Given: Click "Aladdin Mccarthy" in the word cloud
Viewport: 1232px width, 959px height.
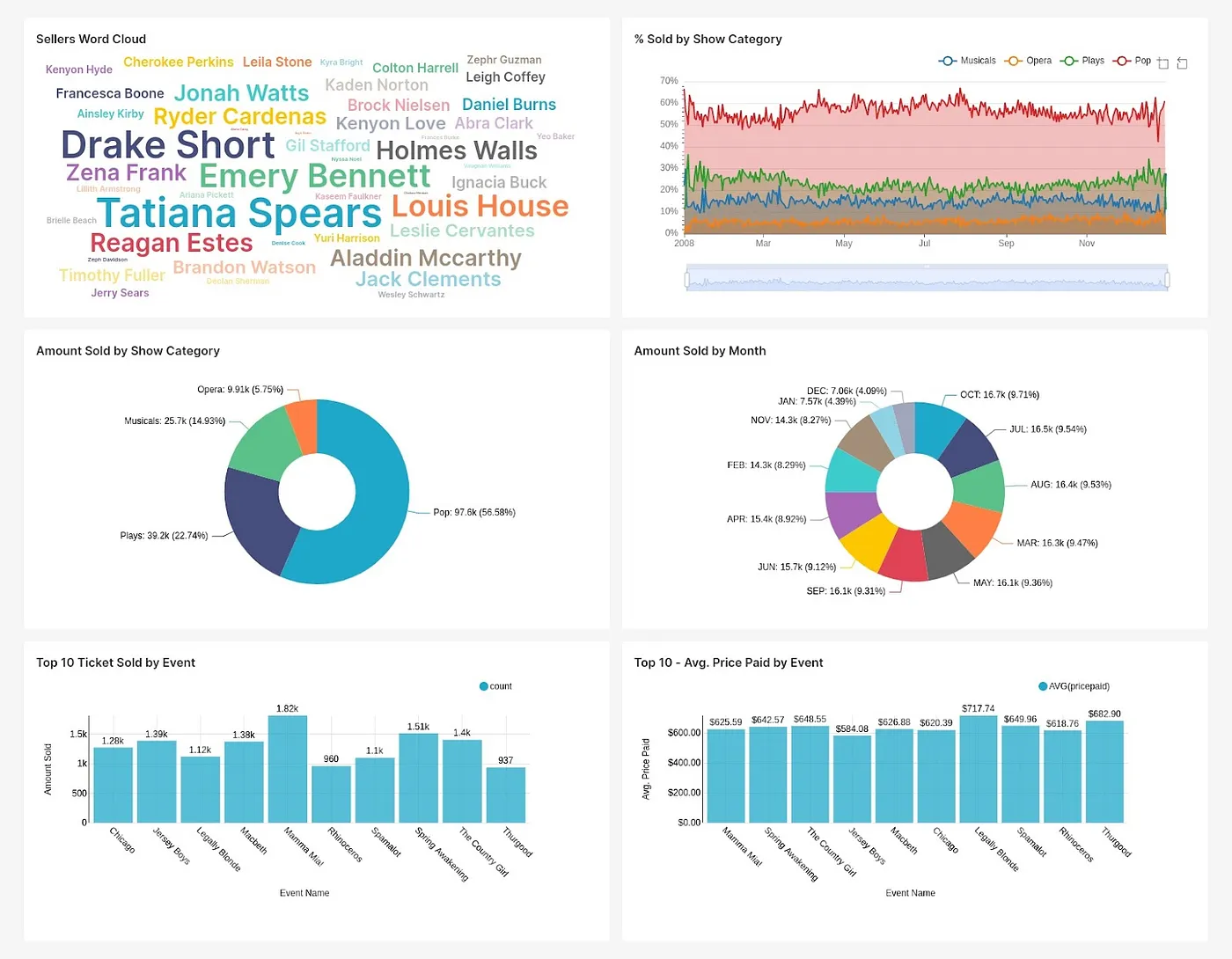Looking at the screenshot, I should point(426,258).
